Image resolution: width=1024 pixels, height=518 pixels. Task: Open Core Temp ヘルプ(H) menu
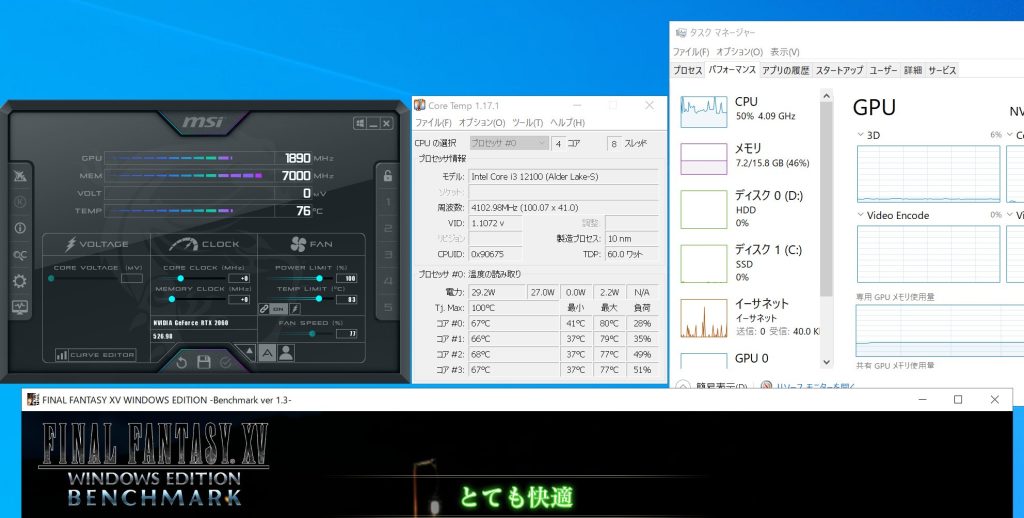click(568, 123)
